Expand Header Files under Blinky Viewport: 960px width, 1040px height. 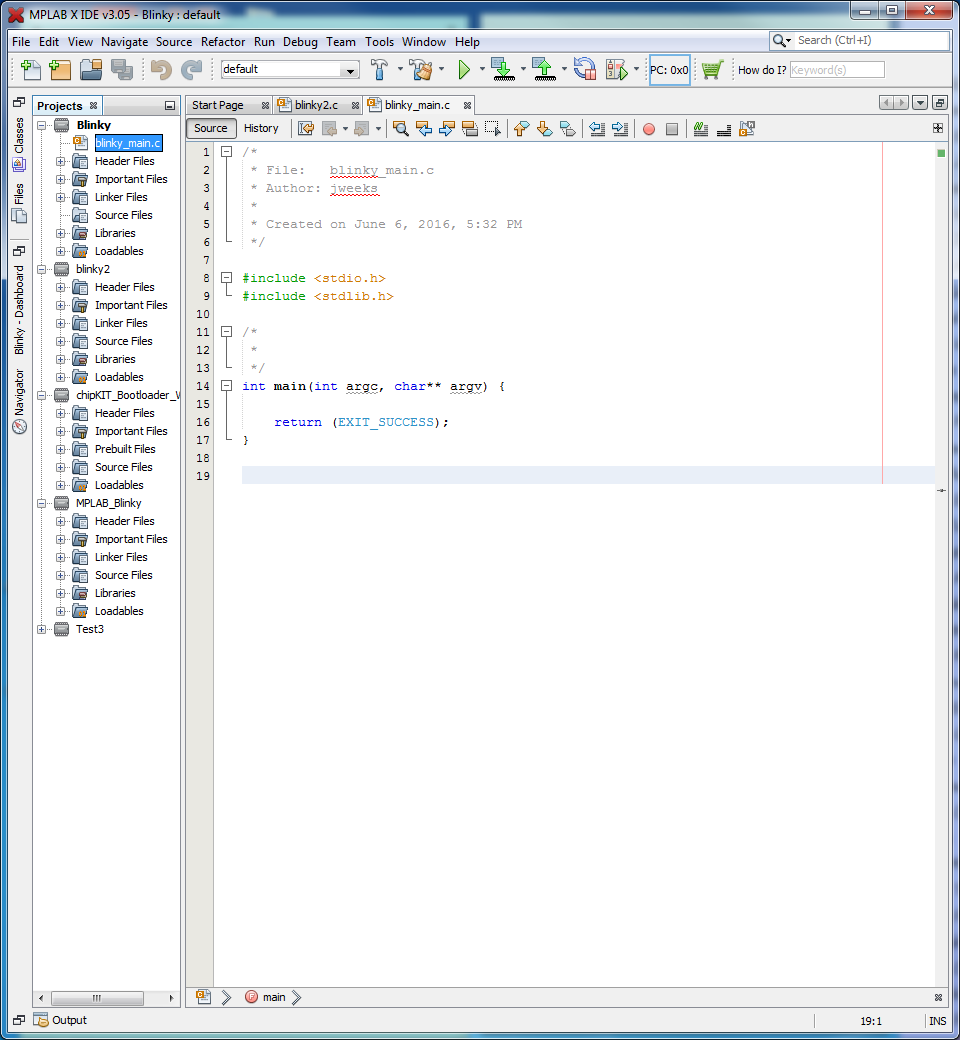(60, 161)
